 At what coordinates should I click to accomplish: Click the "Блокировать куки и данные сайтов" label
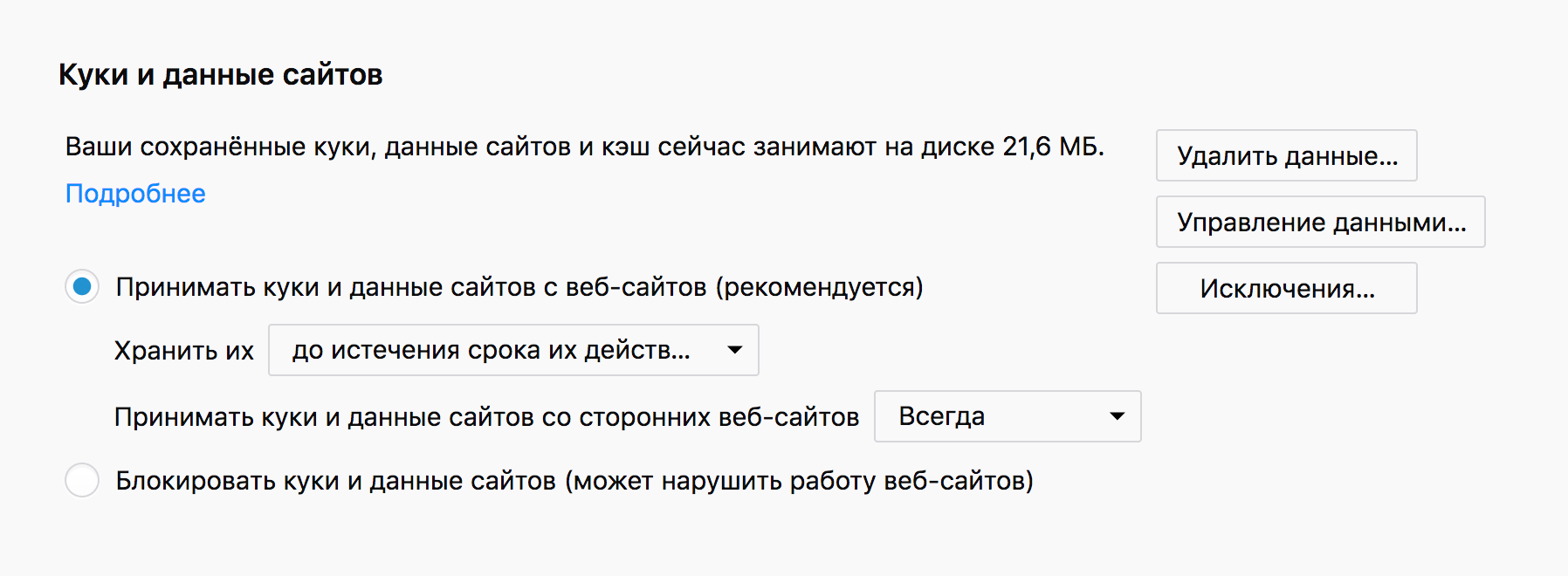pyautogui.click(x=335, y=481)
